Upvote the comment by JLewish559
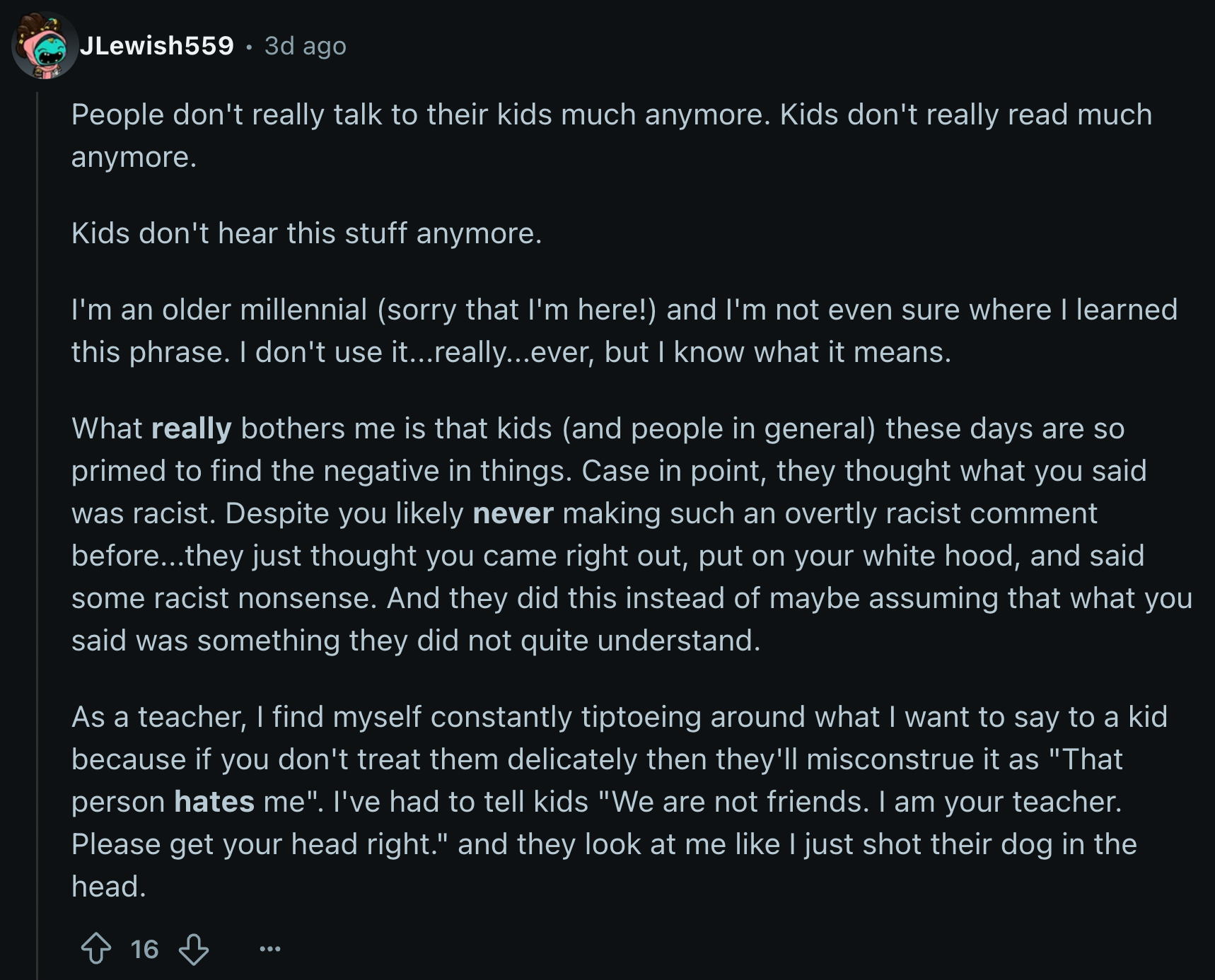Image resolution: width=1215 pixels, height=980 pixels. click(x=96, y=949)
